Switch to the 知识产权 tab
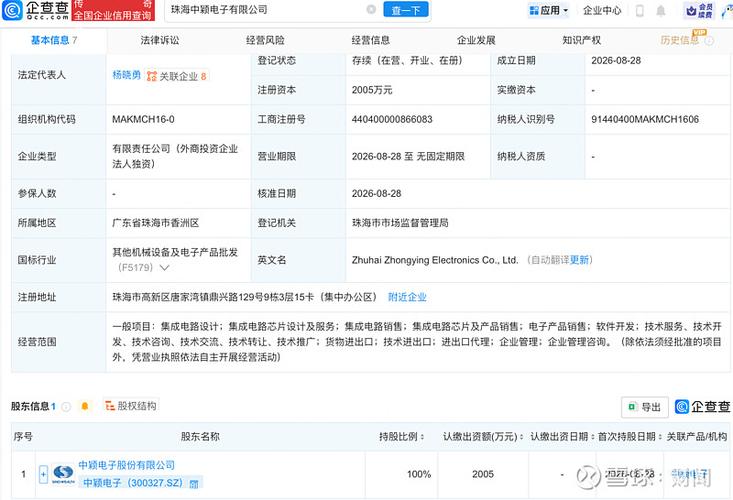The image size is (733, 500). (x=581, y=40)
